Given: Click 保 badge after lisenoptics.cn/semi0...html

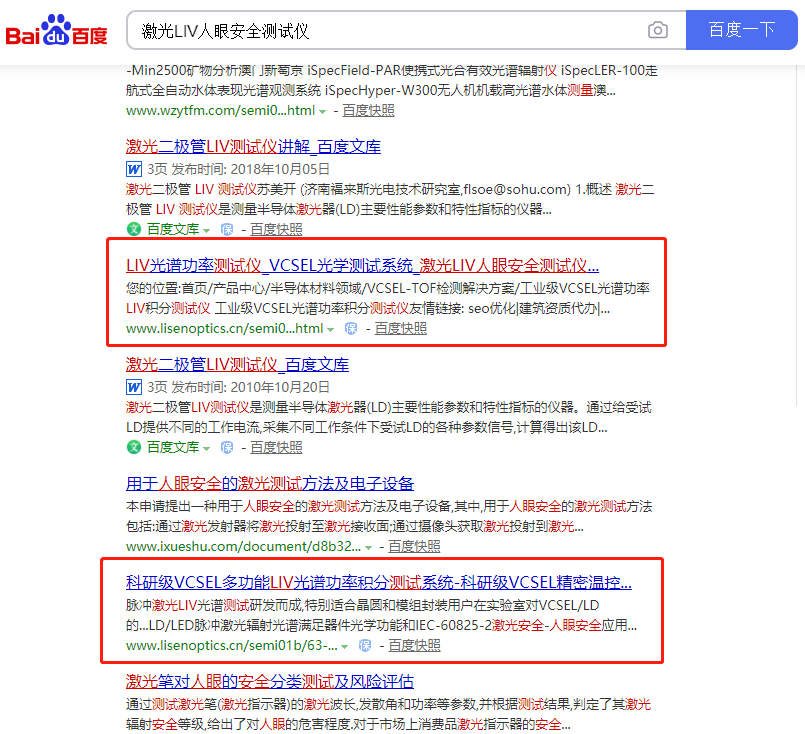Looking at the screenshot, I should pyautogui.click(x=351, y=329).
